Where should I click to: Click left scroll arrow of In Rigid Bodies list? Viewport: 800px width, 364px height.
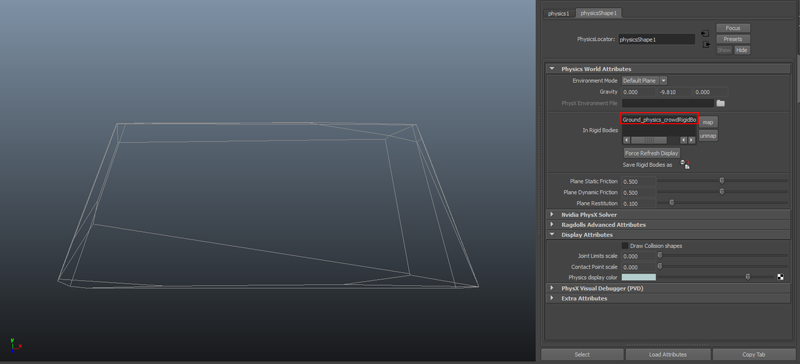point(626,140)
